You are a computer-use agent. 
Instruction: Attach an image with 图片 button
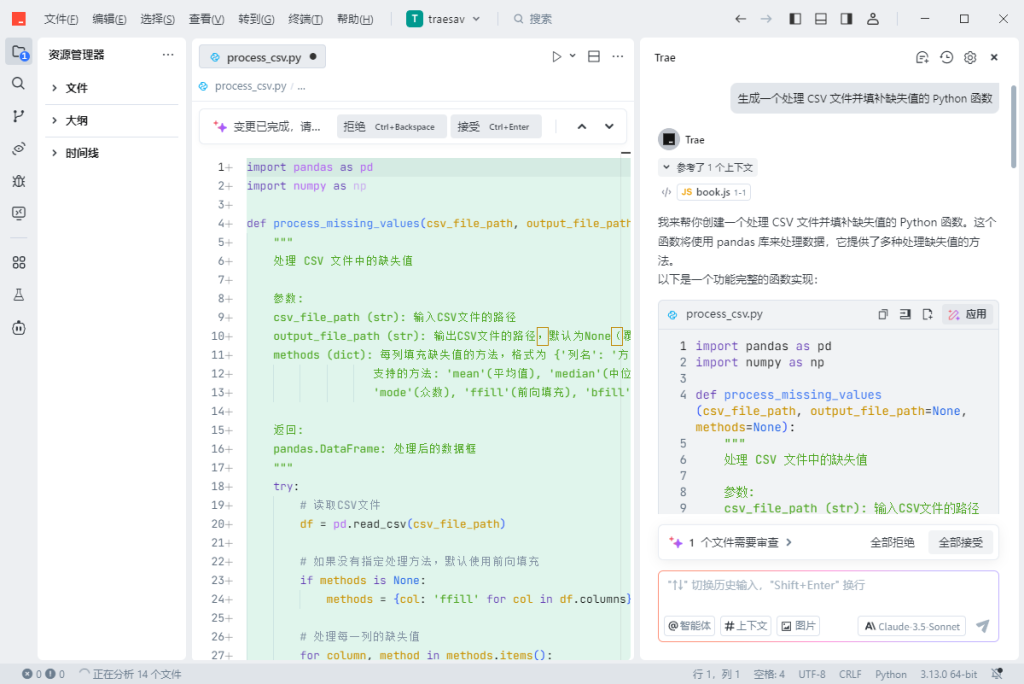pos(798,626)
